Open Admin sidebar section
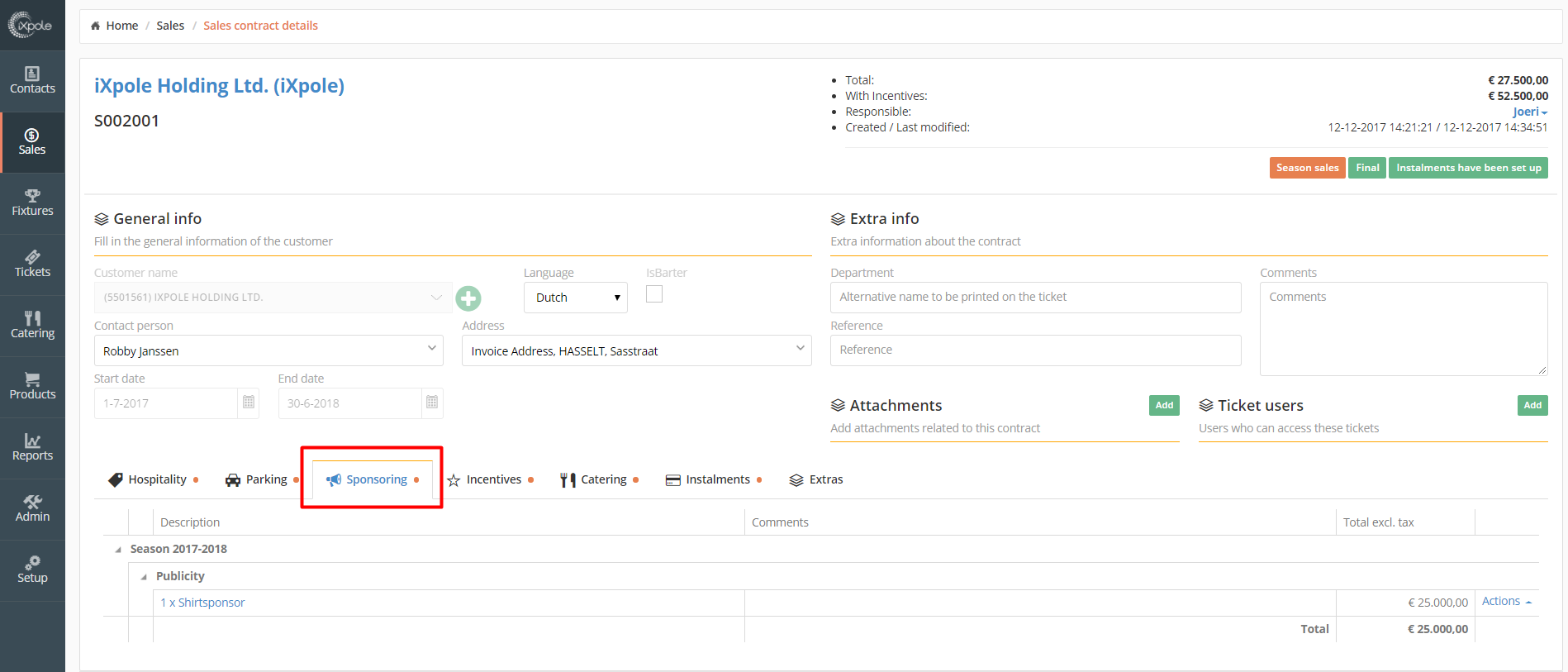The image size is (1568, 672). pos(32,509)
